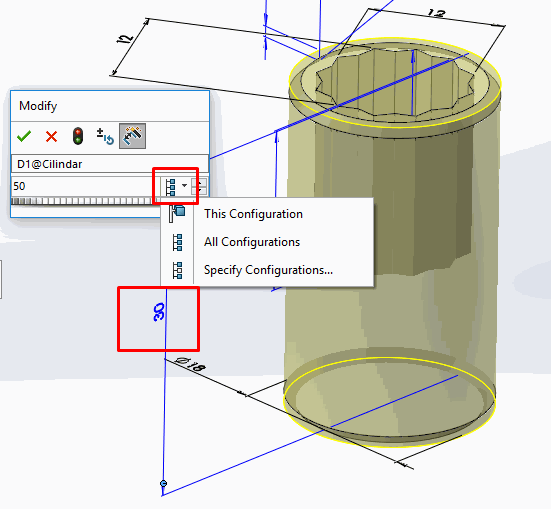This screenshot has width=551, height=509.
Task: Select This Configuration menu entry
Action: point(267,214)
